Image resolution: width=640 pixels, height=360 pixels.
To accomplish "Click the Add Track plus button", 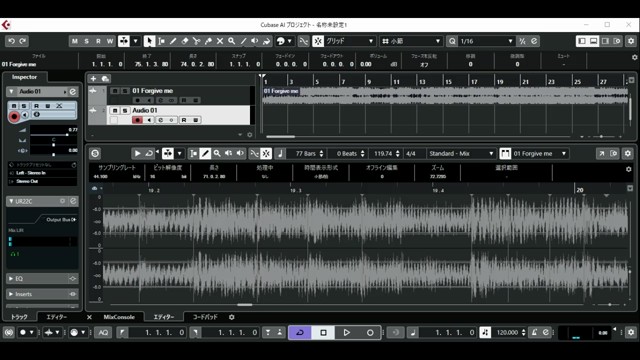I will 93,78.
